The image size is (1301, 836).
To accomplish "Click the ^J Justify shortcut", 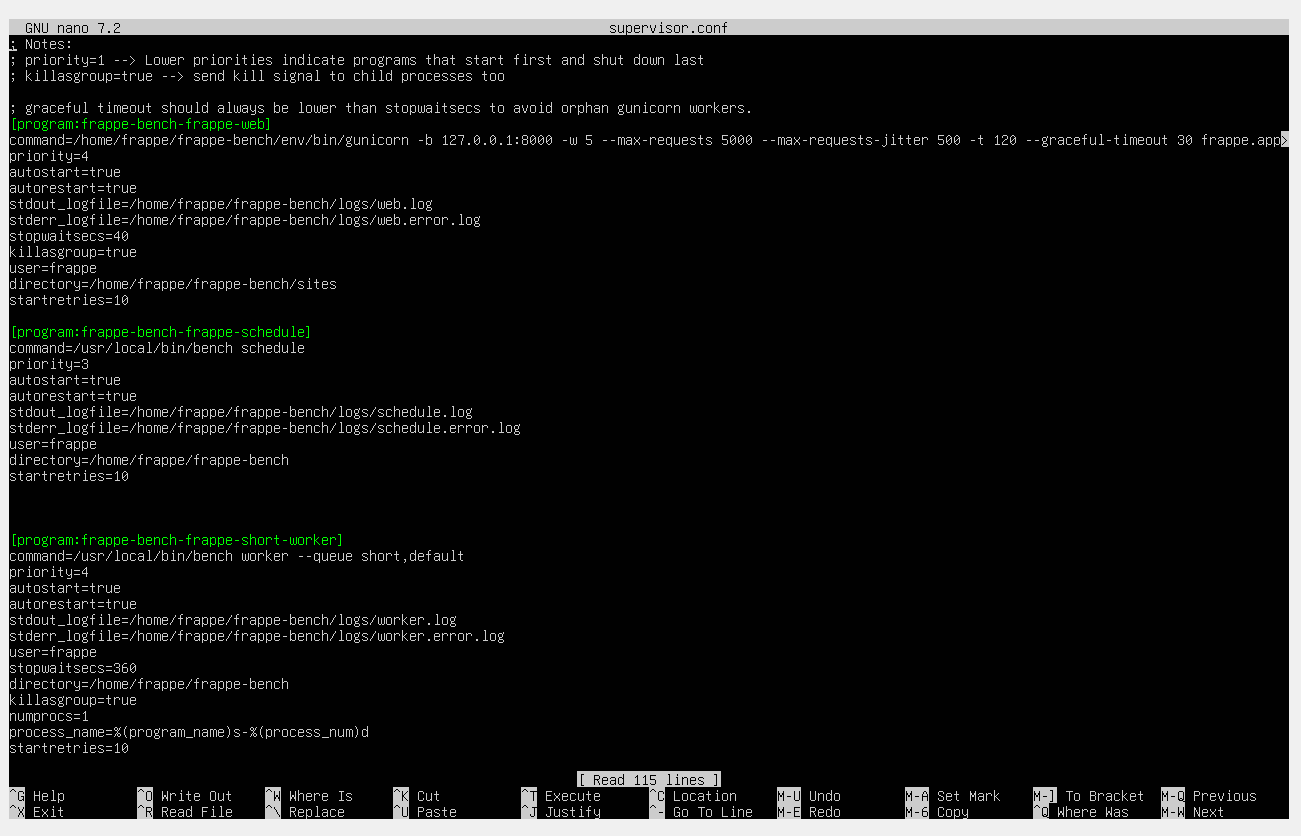I will point(561,812).
